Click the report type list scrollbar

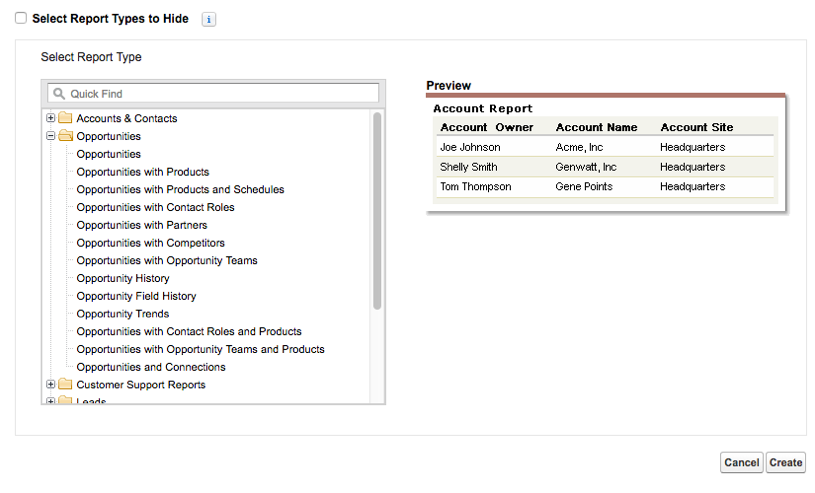coord(377,210)
